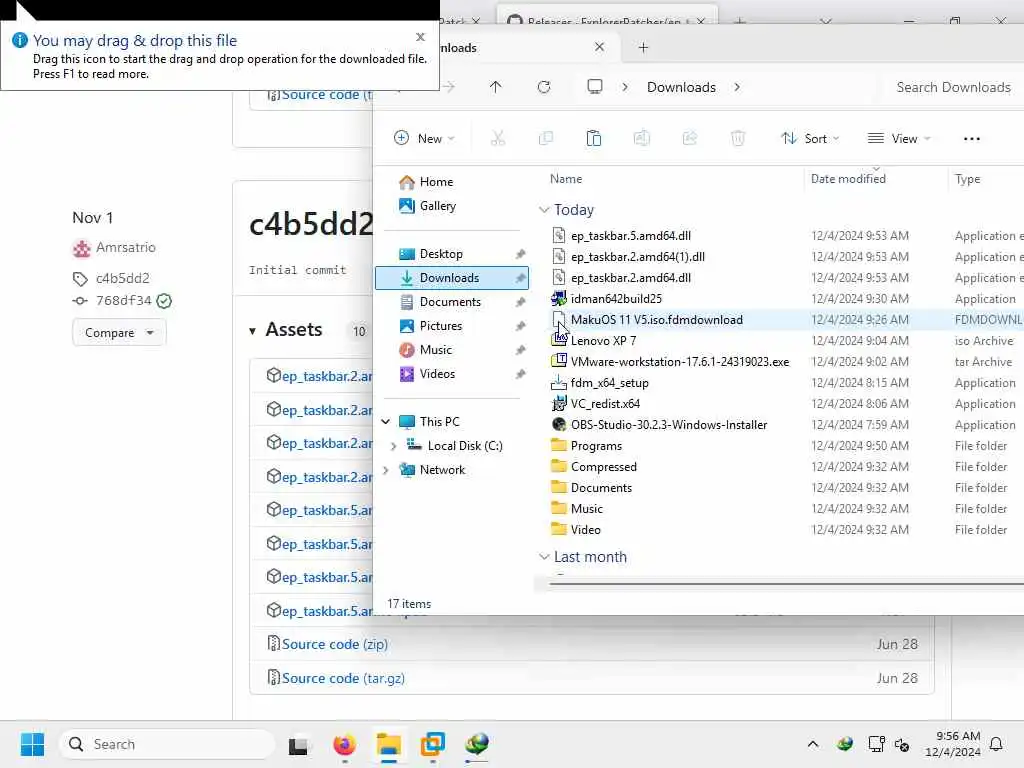Click the network display tray icon

pyautogui.click(x=876, y=744)
